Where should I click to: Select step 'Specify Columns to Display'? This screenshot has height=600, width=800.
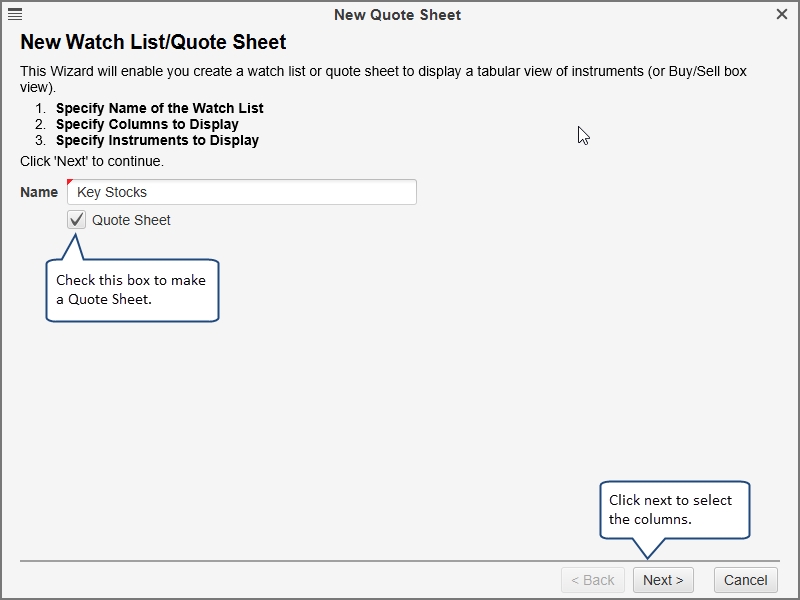147,124
